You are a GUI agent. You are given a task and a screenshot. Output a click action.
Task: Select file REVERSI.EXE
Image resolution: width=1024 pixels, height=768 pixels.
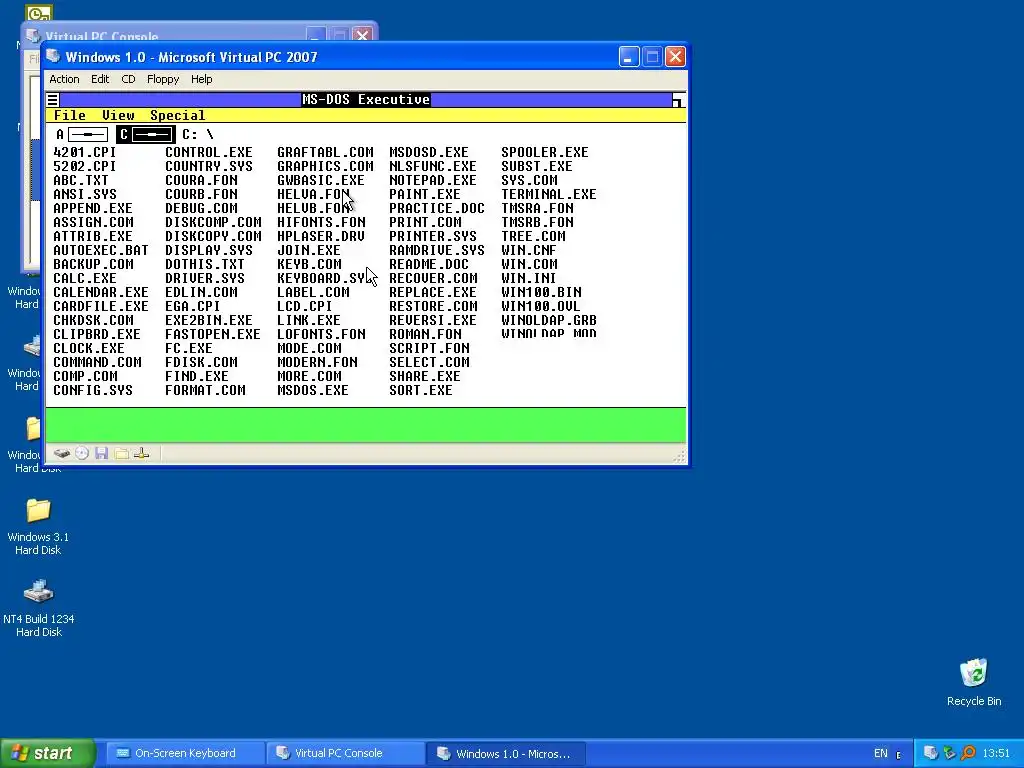pos(432,321)
